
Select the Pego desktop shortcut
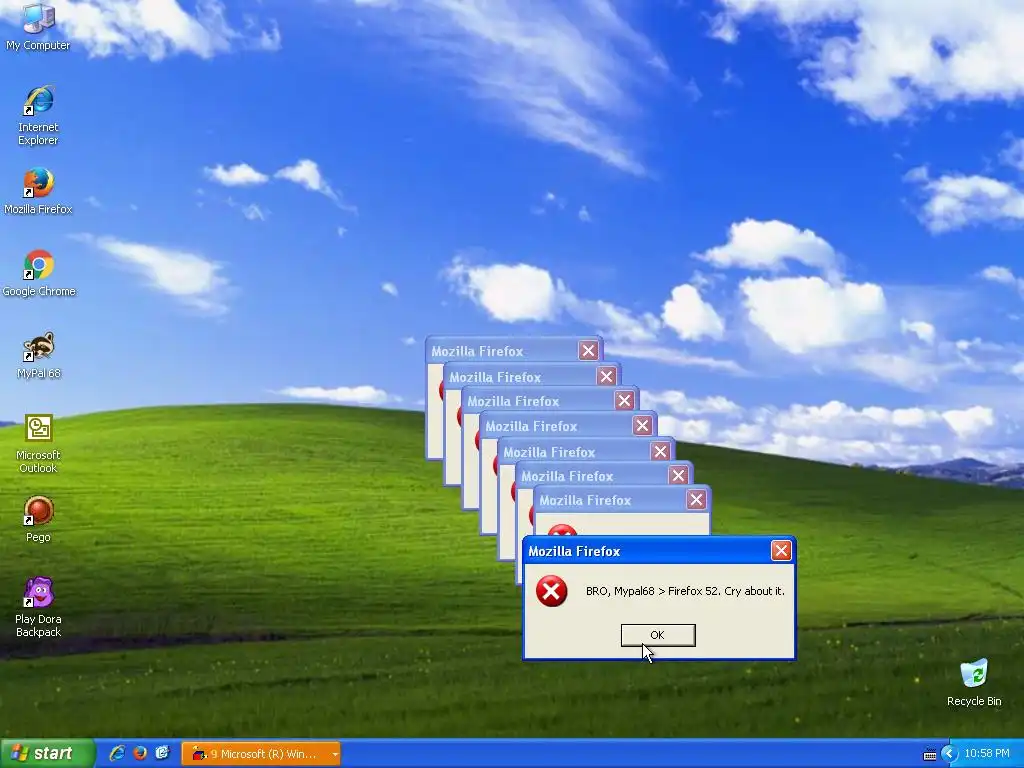[x=38, y=519]
